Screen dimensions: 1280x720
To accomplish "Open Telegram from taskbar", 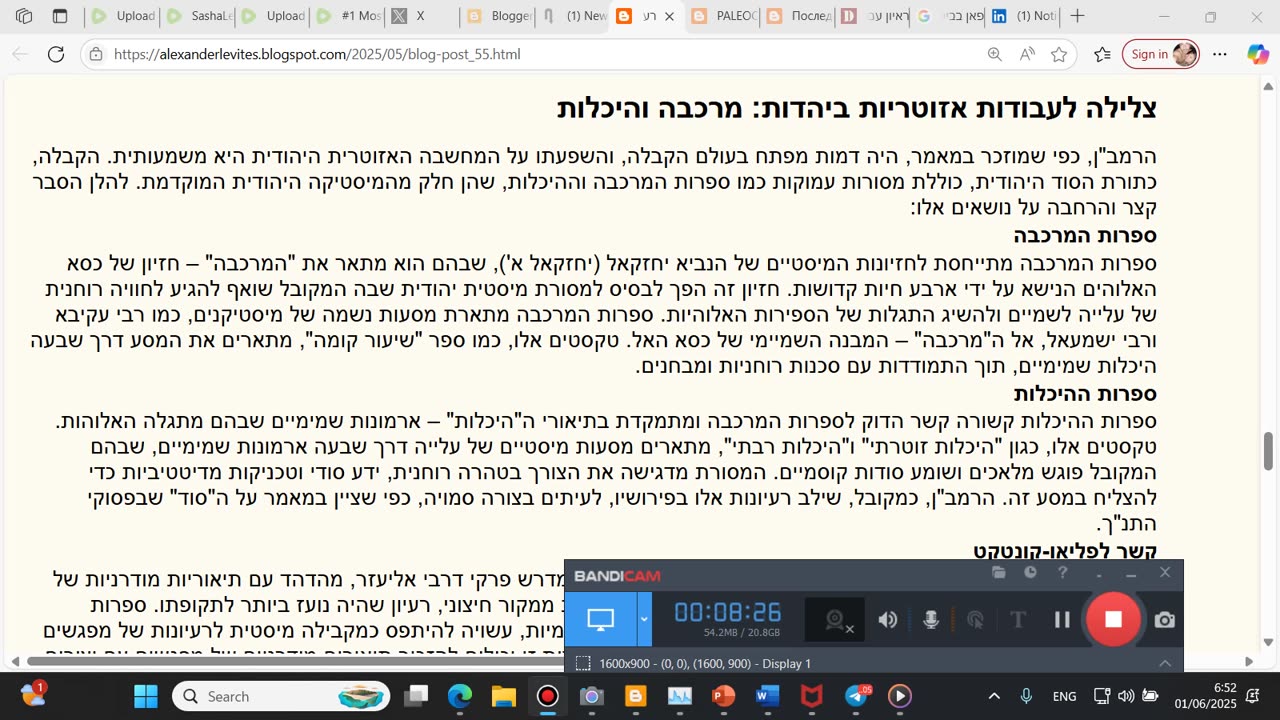I will click(x=857, y=696).
